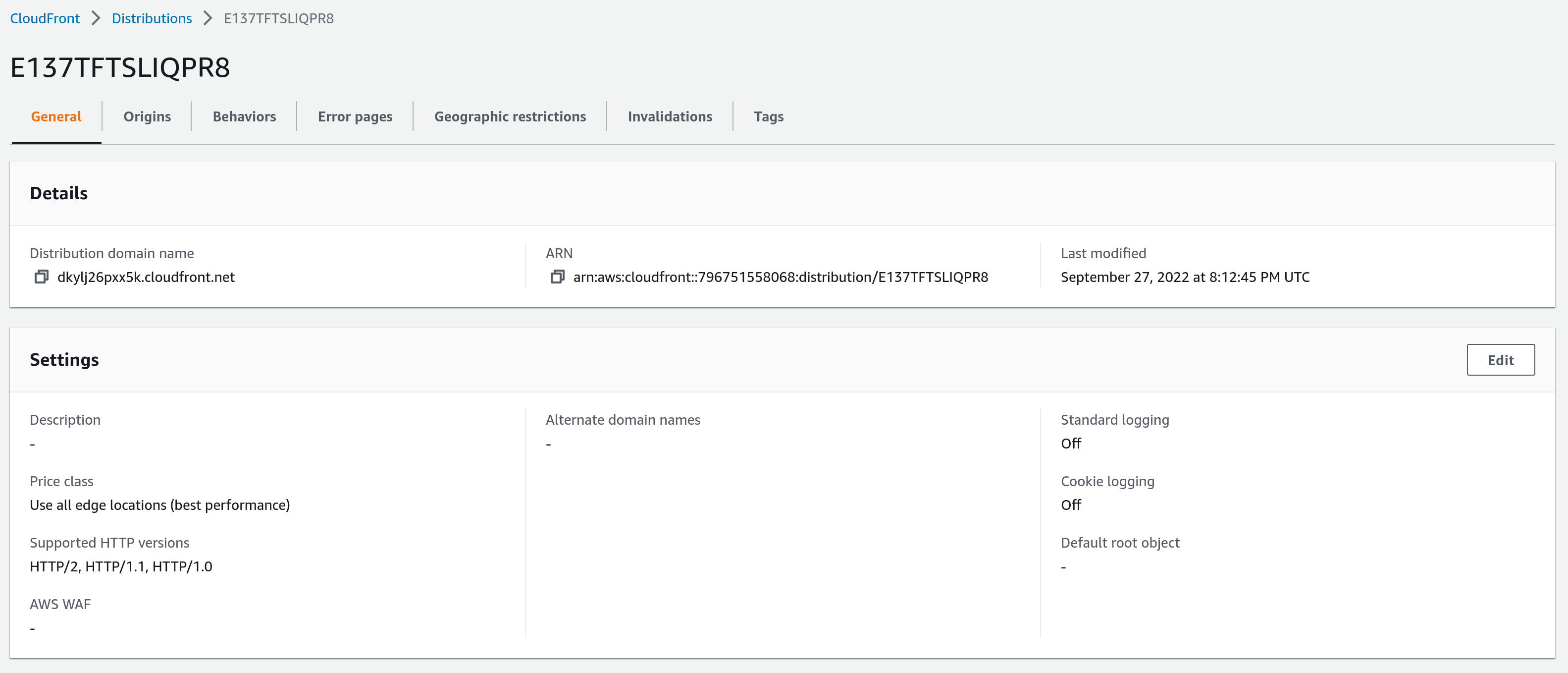Screen dimensions: 1568x673
Task: Click the distribution domain dkylj26pxx5k.cloudfront.net
Action: (x=146, y=277)
